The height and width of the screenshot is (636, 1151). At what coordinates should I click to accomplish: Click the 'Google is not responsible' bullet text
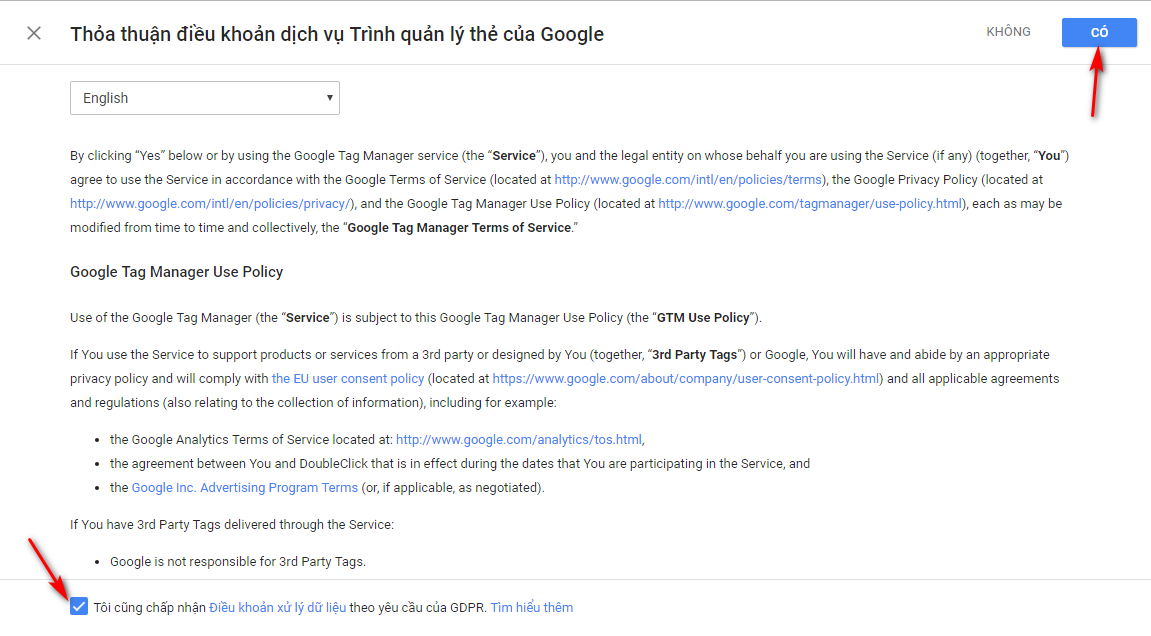(x=238, y=561)
